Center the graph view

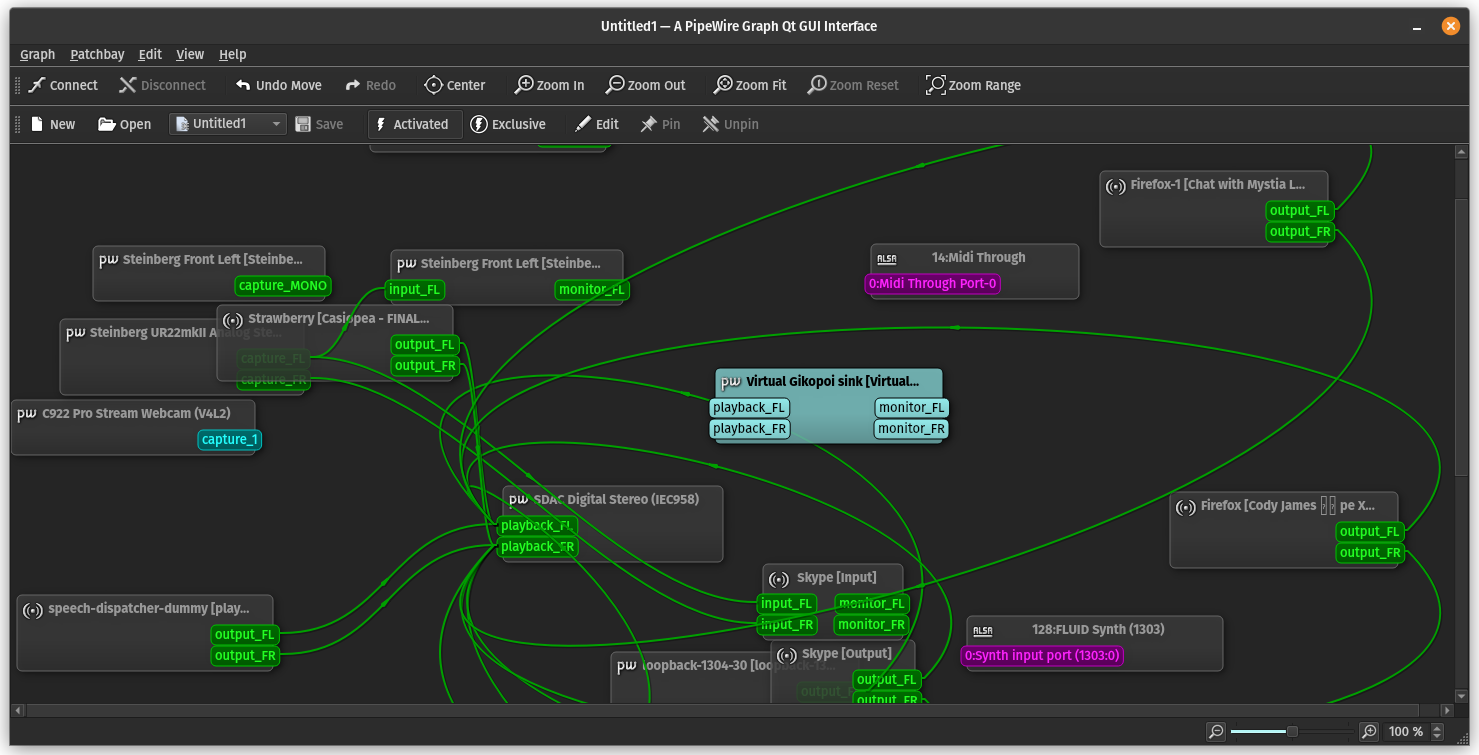pyautogui.click(x=454, y=85)
